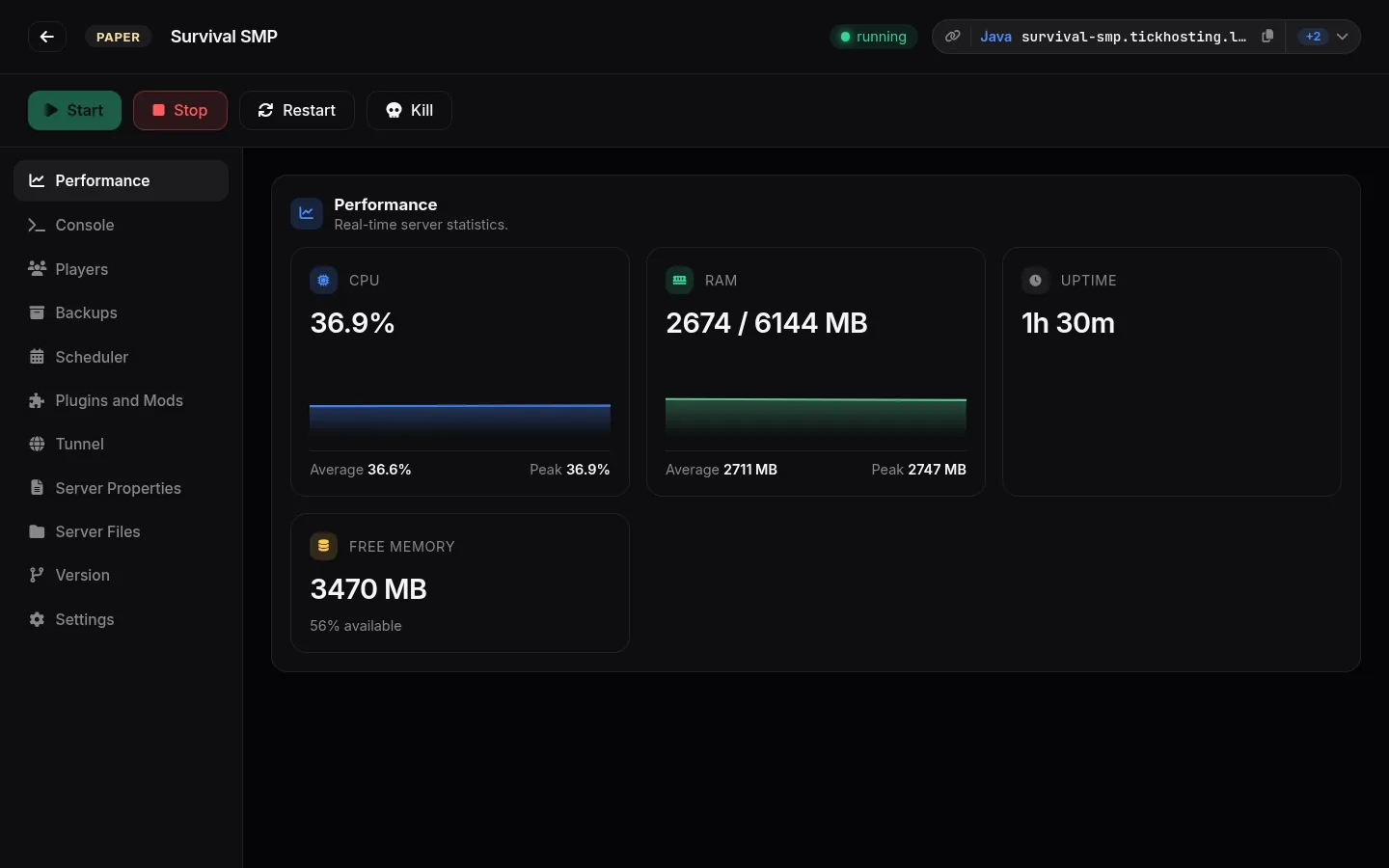Click the 36.9% CPU value
The image size is (1389, 868).
coord(352,323)
